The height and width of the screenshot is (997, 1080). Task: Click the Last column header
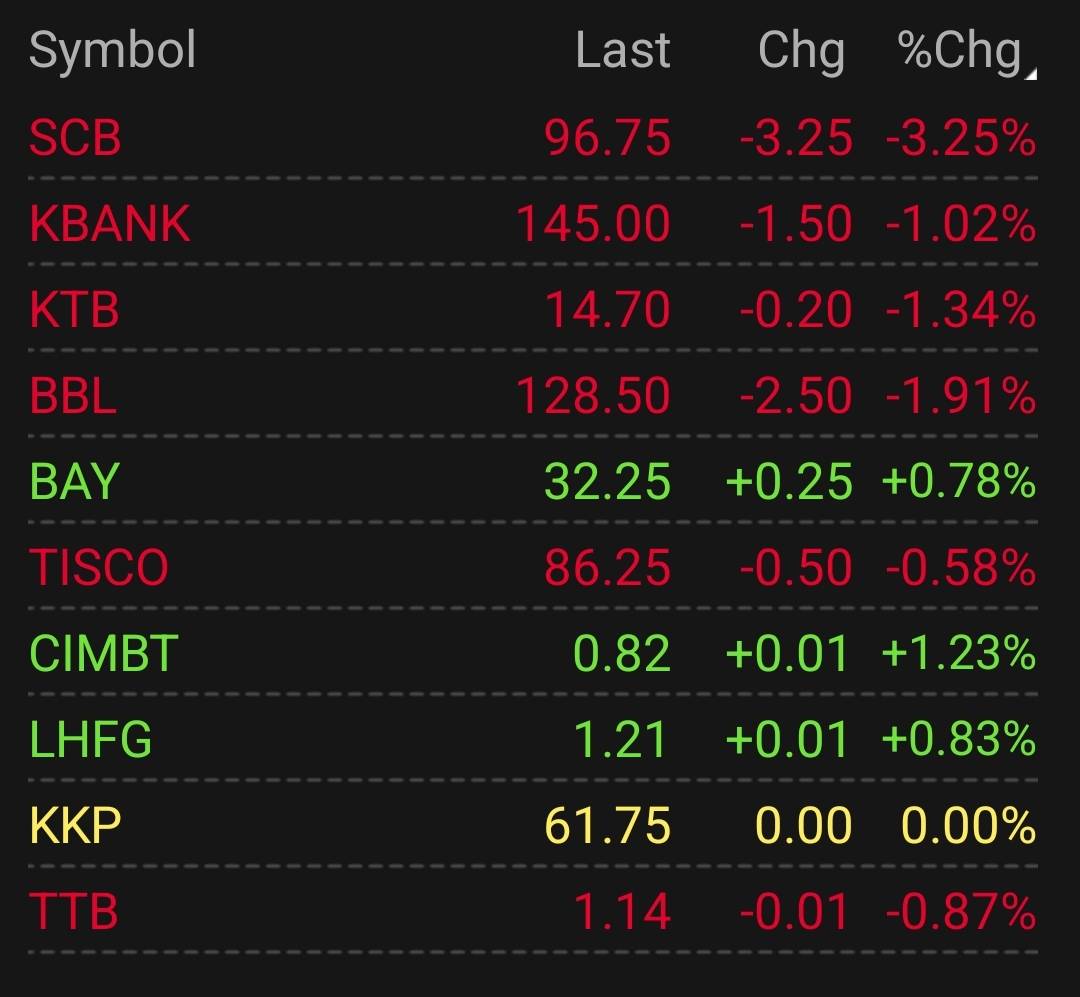(x=623, y=50)
